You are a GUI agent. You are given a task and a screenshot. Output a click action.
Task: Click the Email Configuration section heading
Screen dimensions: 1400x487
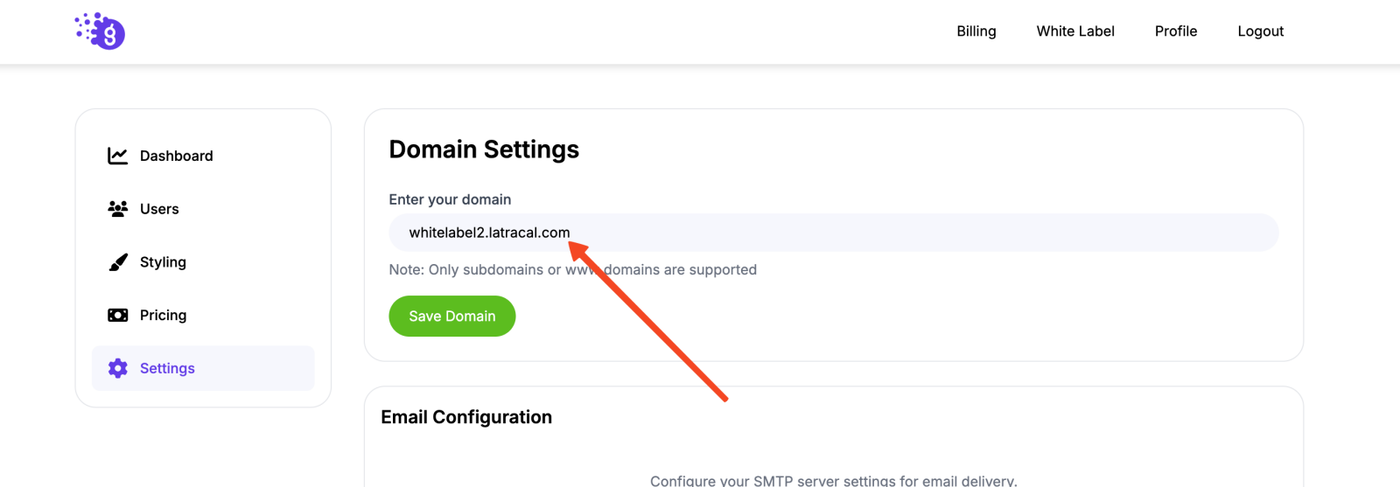(466, 417)
